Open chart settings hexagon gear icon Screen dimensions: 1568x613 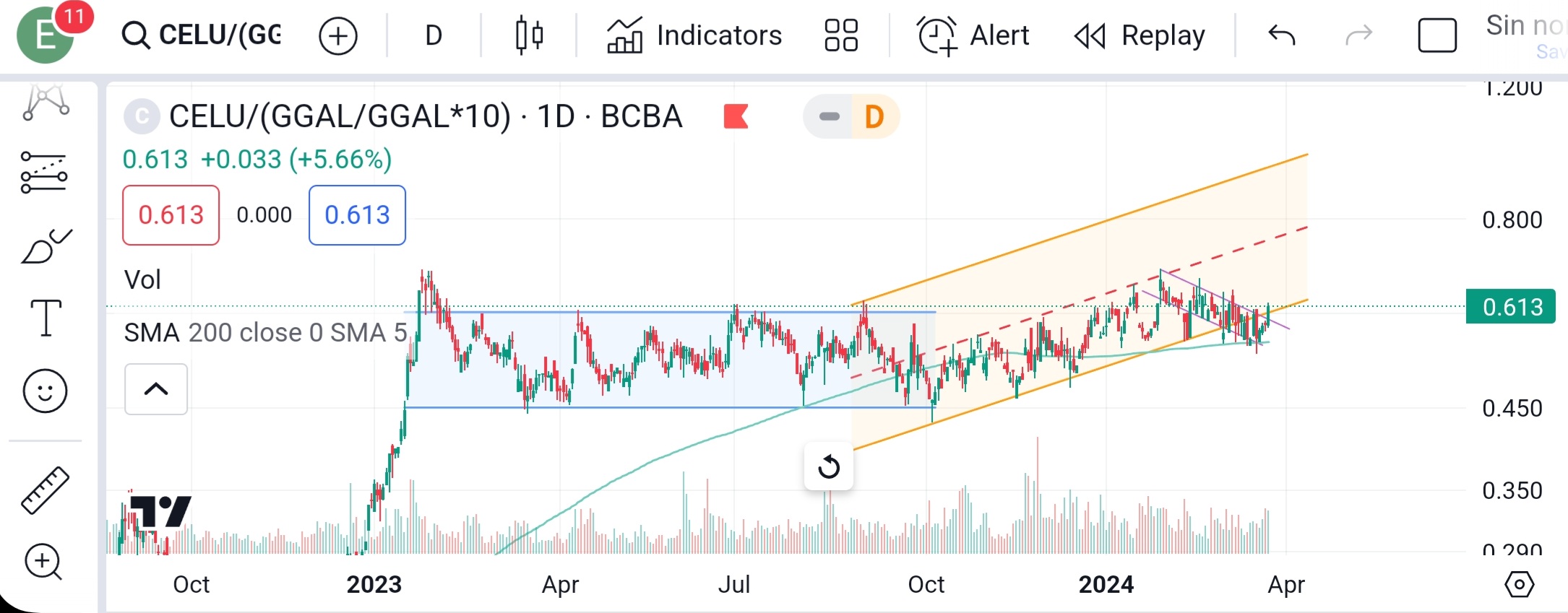click(x=1519, y=584)
